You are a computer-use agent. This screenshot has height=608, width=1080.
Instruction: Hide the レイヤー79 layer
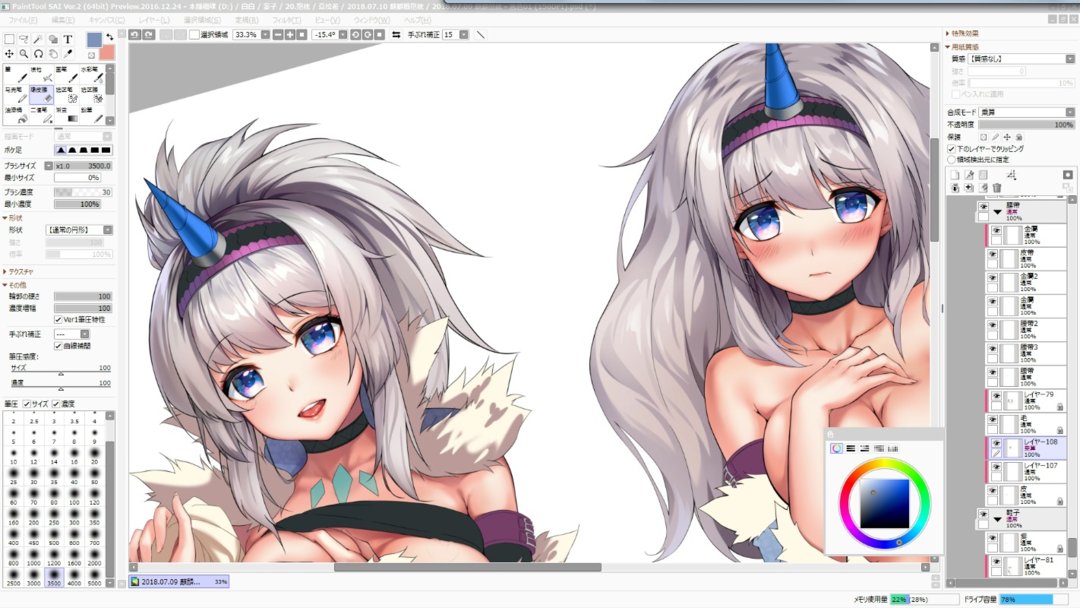click(x=996, y=397)
